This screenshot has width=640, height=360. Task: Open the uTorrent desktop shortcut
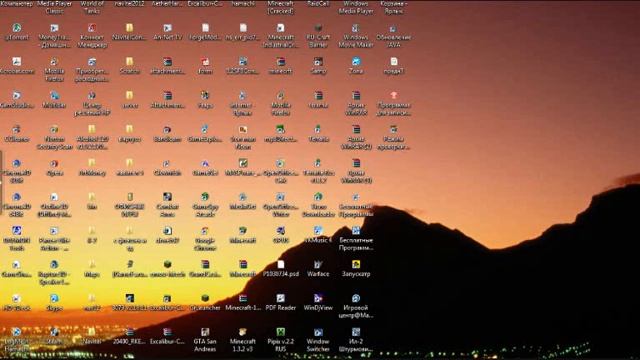click(17, 28)
